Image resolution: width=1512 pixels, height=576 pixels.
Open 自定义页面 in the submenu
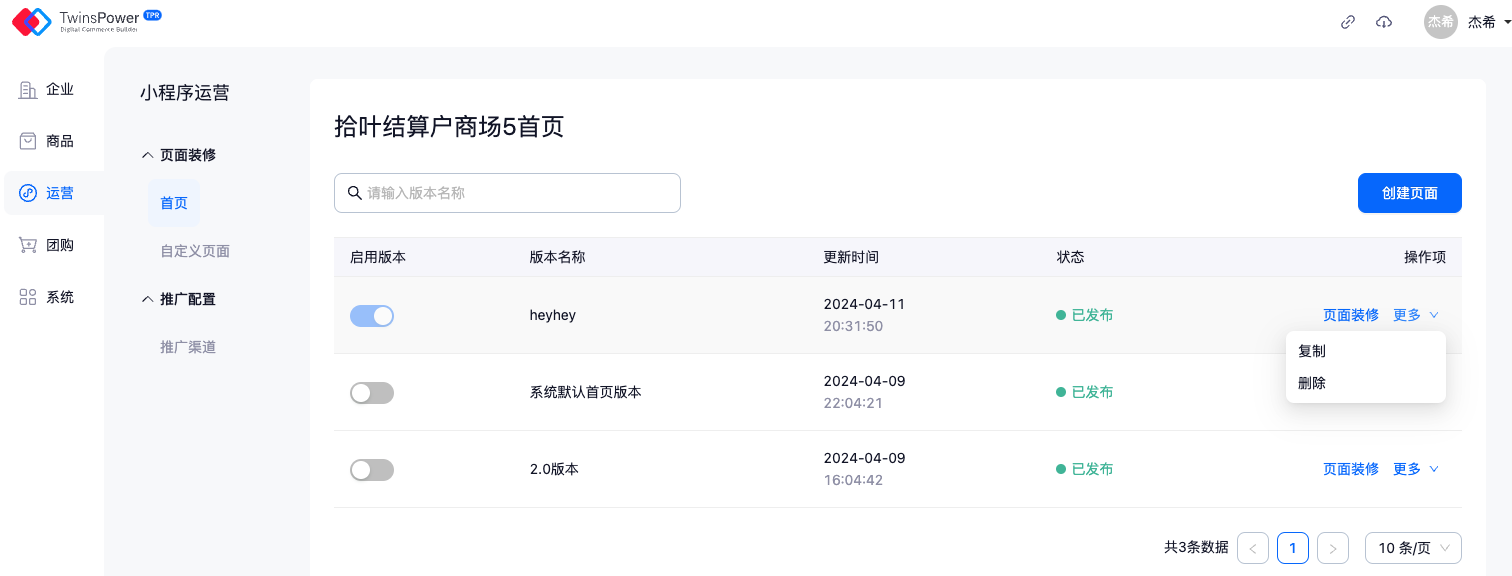point(195,251)
